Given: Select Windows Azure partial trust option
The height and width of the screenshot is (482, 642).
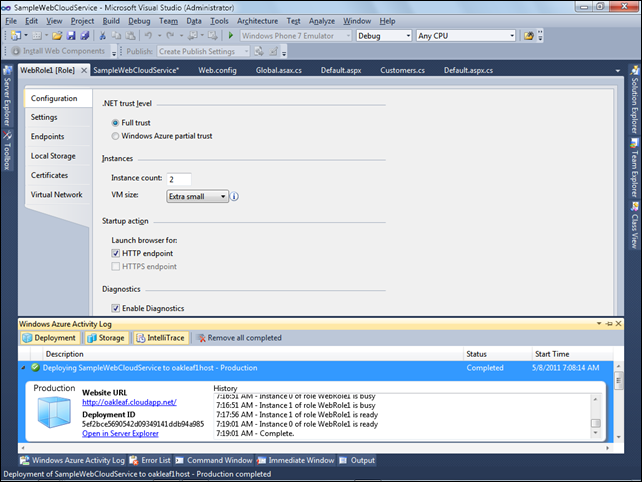Looking at the screenshot, I should tap(116, 135).
